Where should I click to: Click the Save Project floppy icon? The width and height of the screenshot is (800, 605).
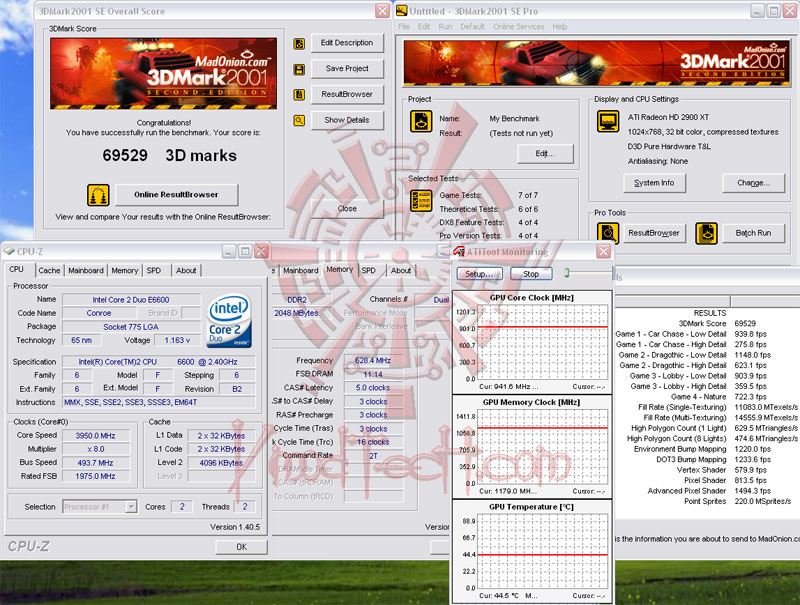tap(299, 69)
